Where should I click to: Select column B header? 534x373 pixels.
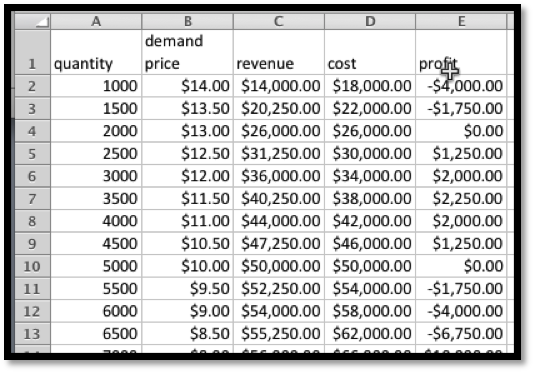click(x=187, y=21)
